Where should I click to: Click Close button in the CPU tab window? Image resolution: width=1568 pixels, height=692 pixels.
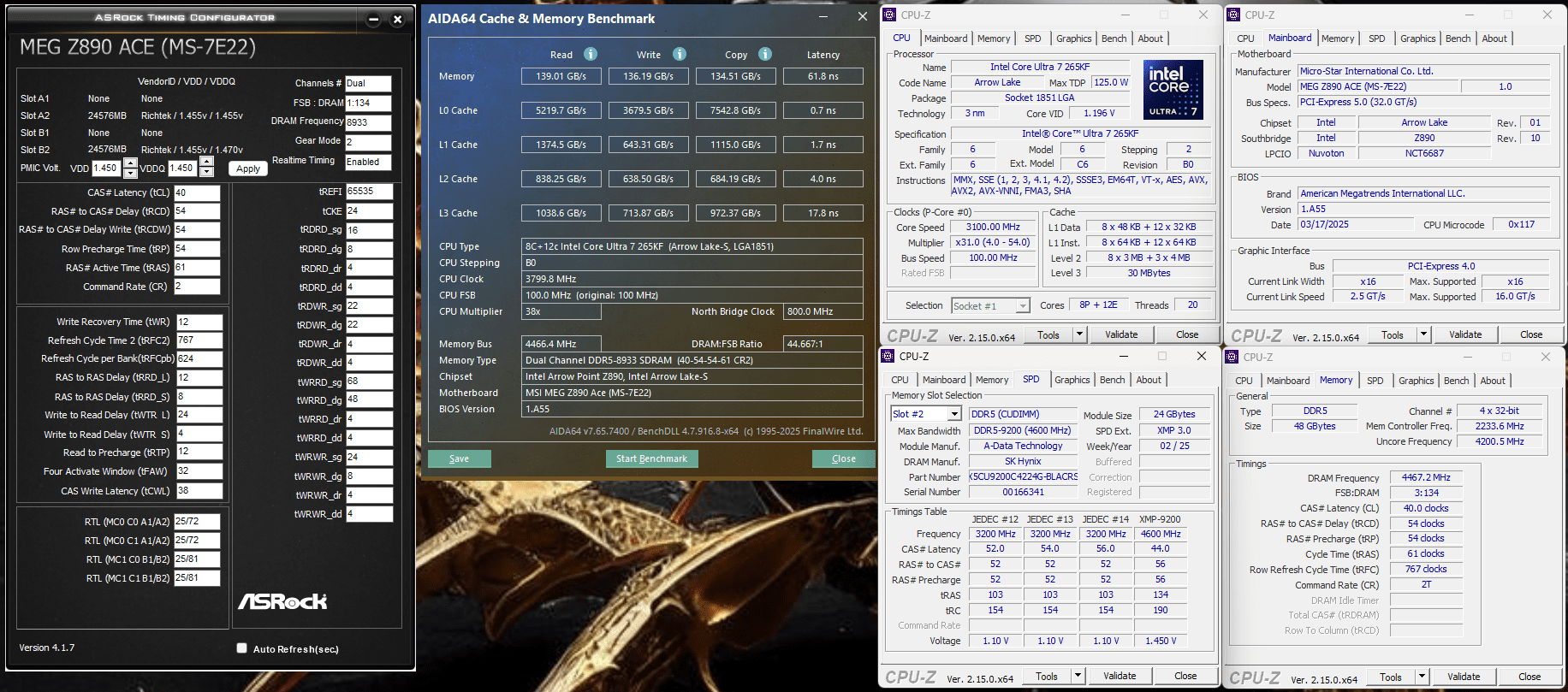(x=1187, y=334)
